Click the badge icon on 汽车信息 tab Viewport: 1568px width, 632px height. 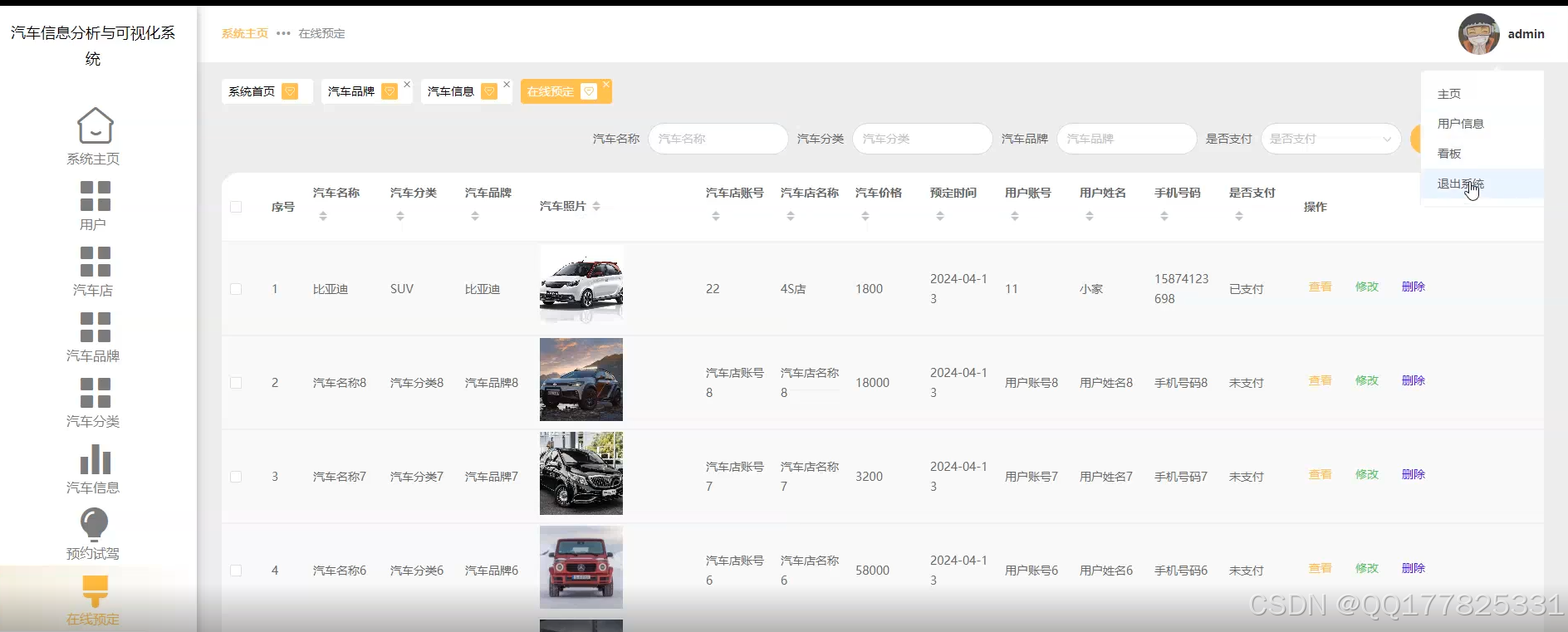pyautogui.click(x=489, y=91)
